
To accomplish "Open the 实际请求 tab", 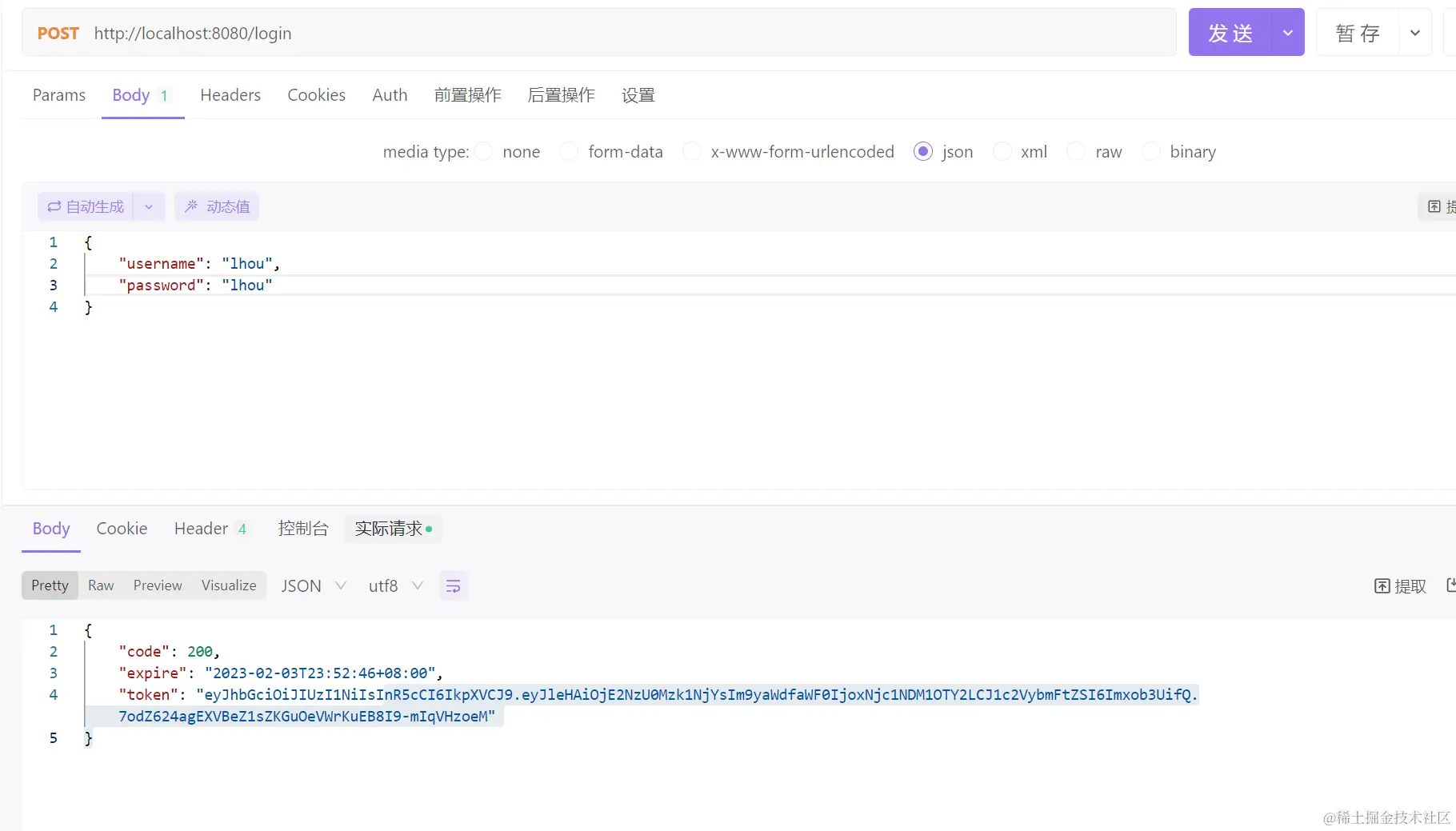I will (394, 529).
